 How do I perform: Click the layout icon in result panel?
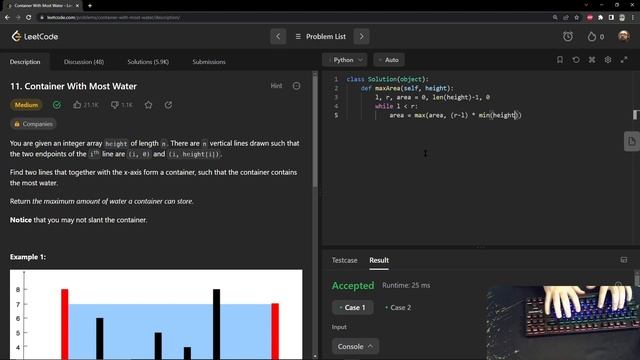pos(624,260)
